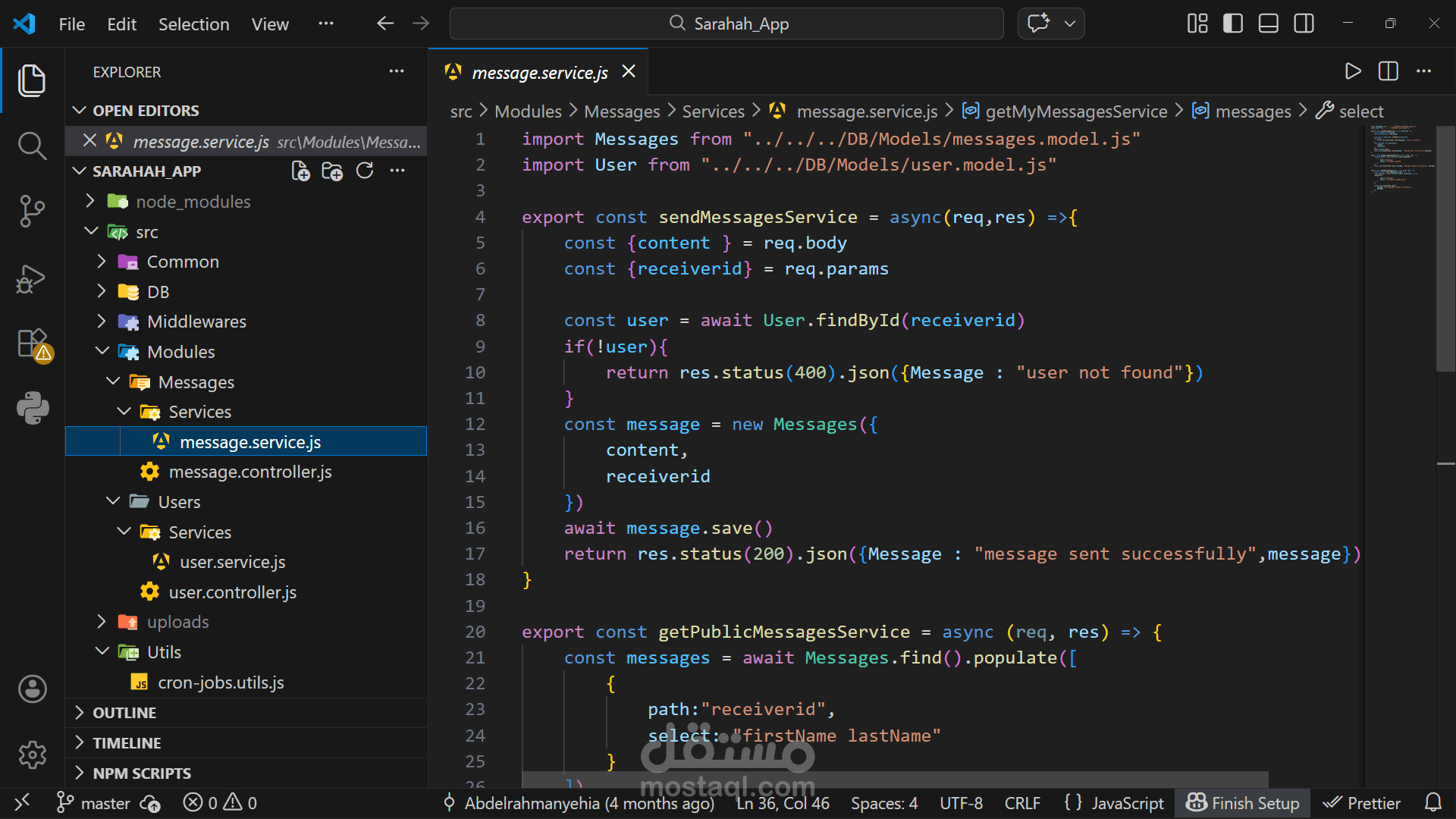Toggle the primary side bar layout button
Image resolution: width=1456 pixels, height=819 pixels.
pyautogui.click(x=1233, y=24)
